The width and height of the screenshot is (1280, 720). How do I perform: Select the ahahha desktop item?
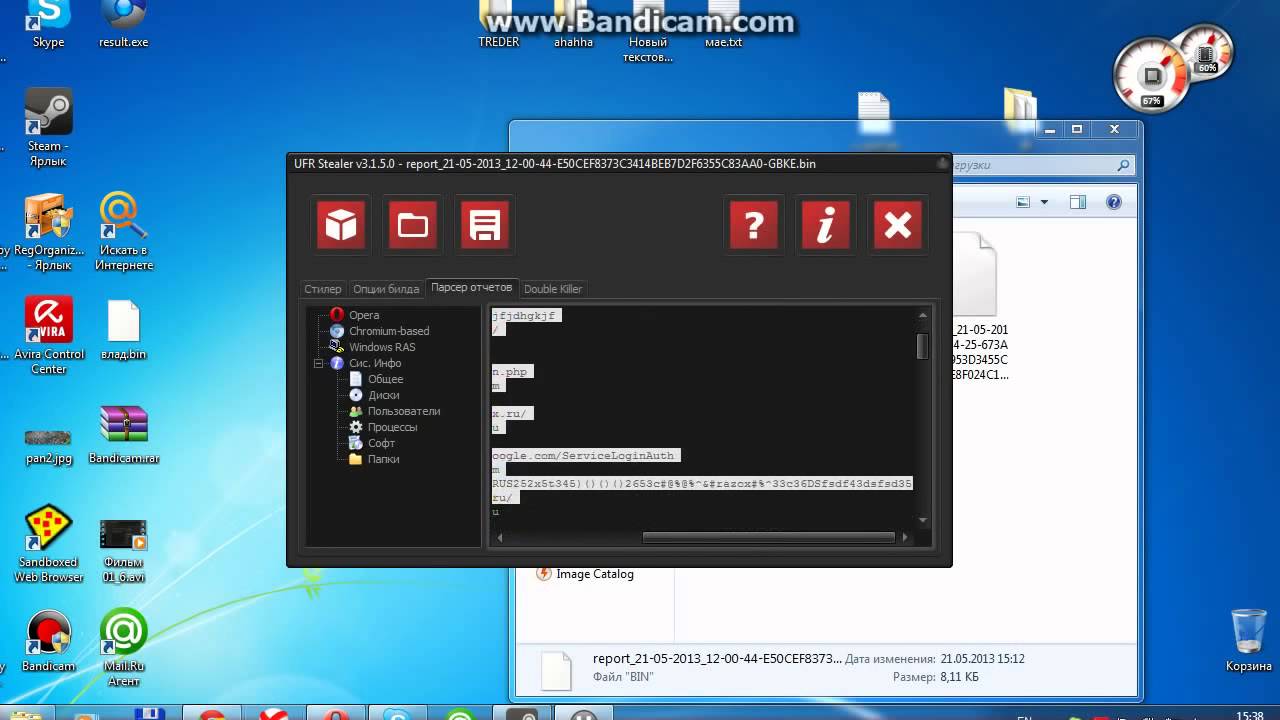pos(573,25)
